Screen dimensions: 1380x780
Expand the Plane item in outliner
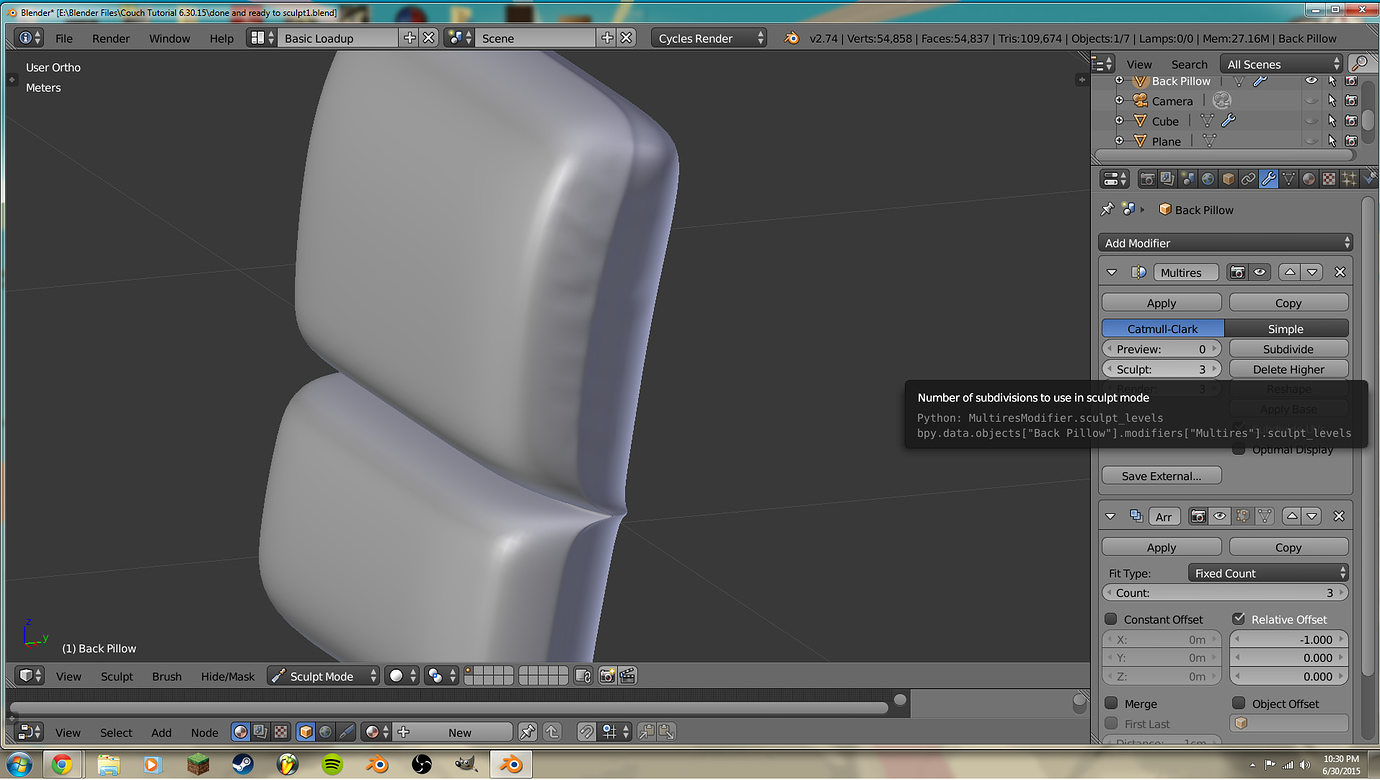(1119, 141)
